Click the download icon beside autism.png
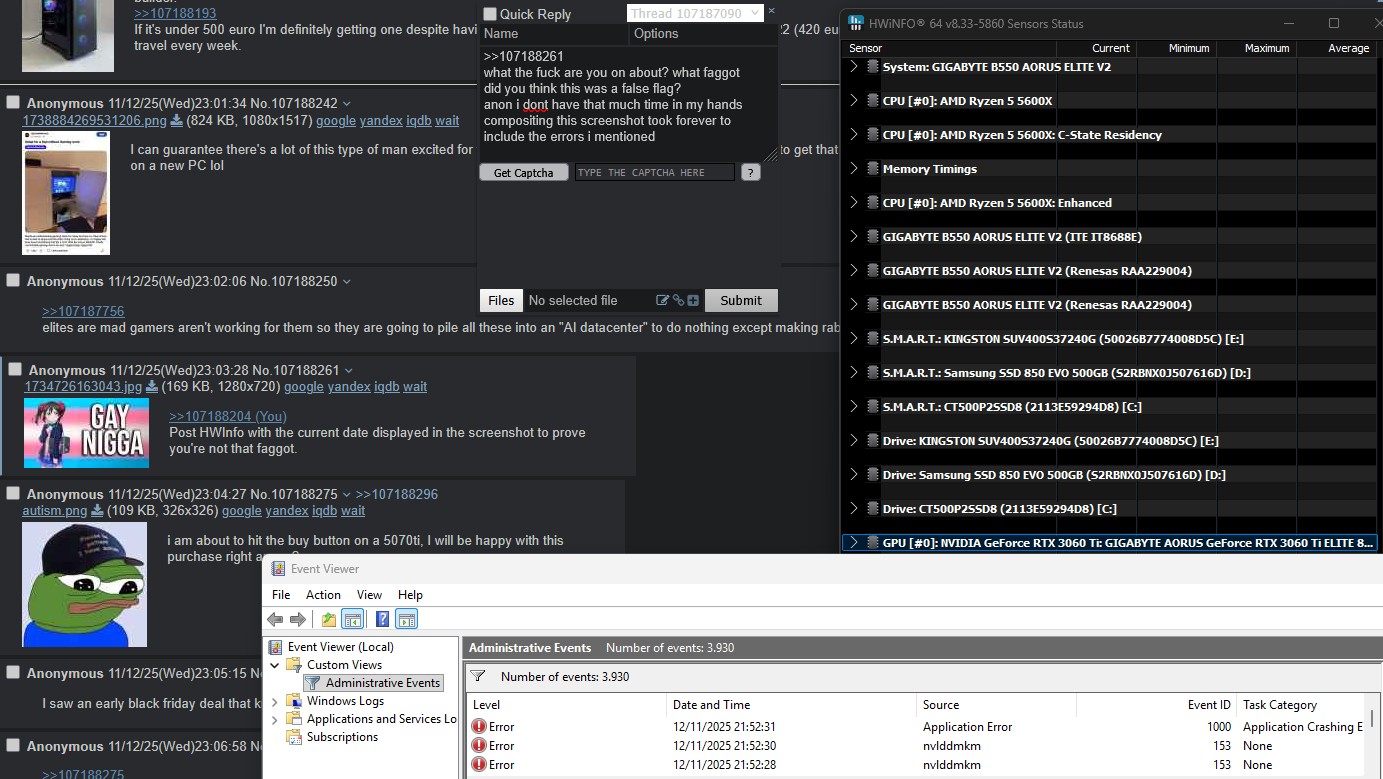 click(97, 511)
